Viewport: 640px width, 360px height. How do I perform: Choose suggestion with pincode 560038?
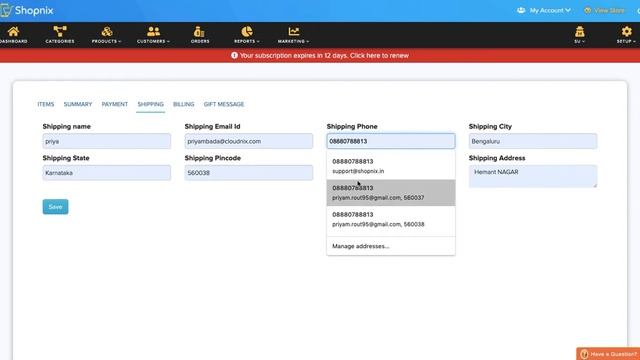pos(391,219)
